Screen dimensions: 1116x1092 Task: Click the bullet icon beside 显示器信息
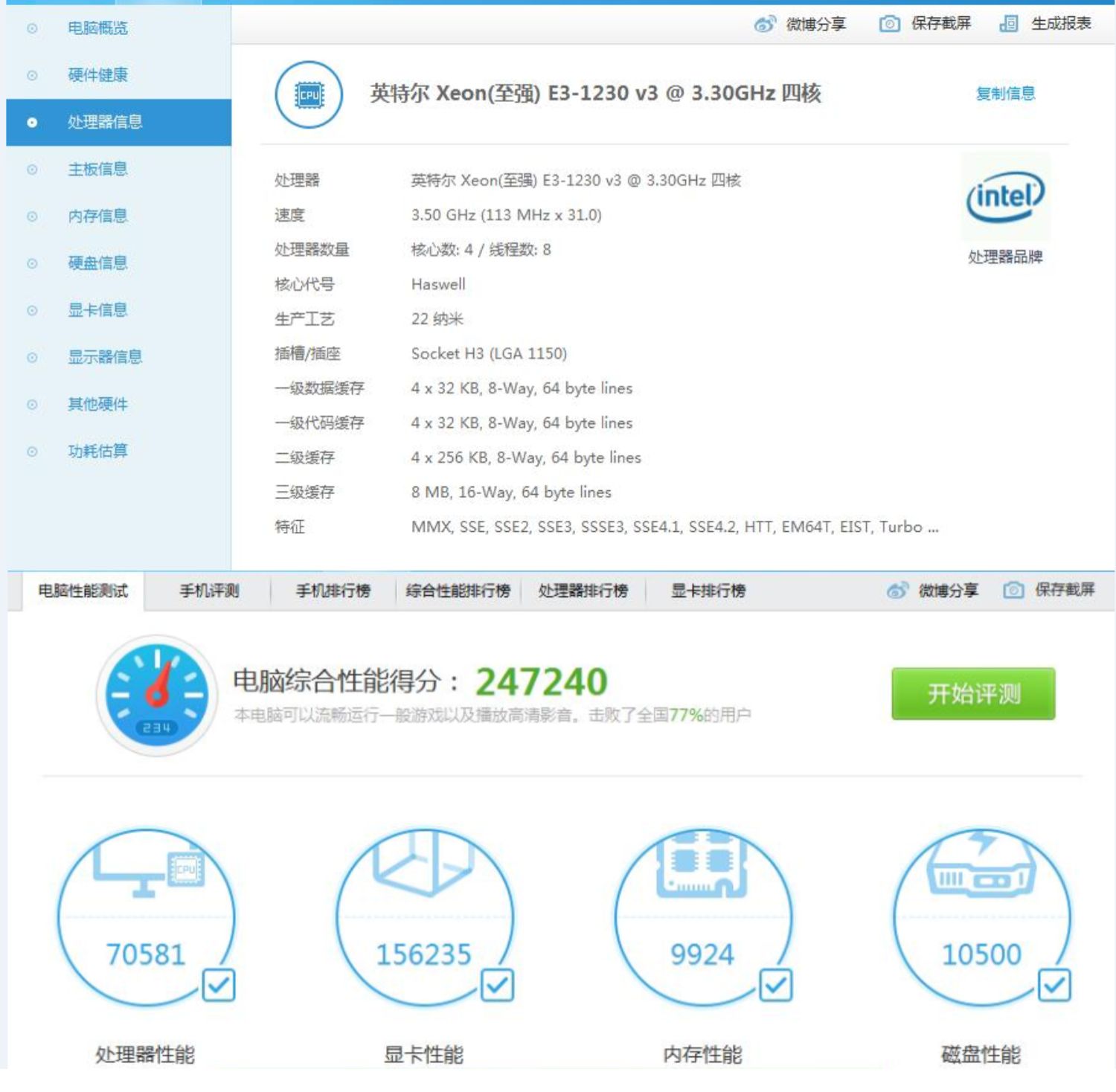(32, 358)
